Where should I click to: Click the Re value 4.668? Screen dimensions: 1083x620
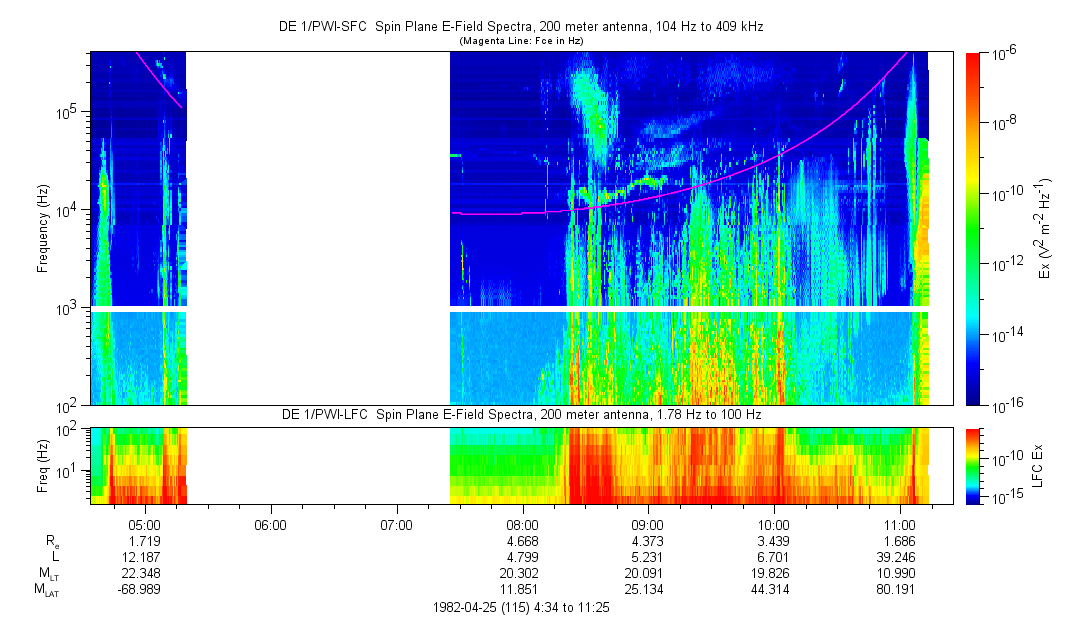point(523,539)
